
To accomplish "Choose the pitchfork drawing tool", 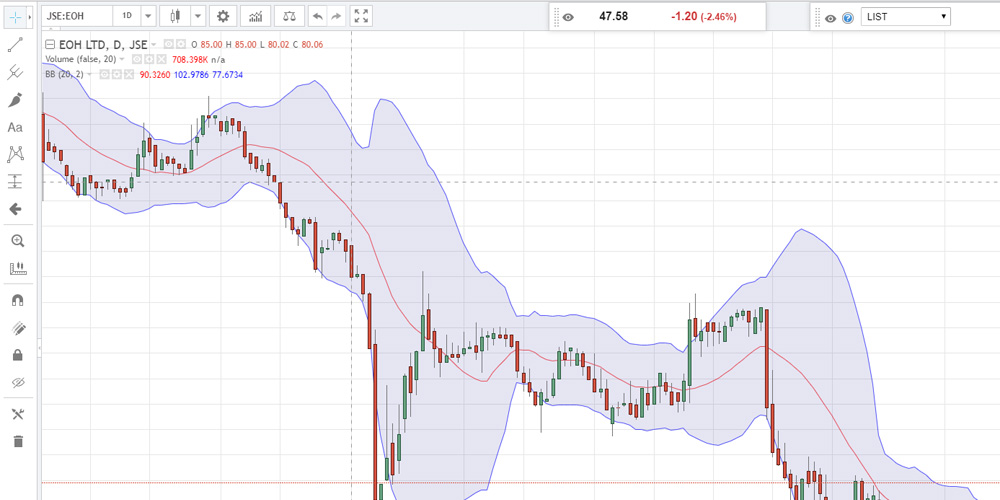I will [15, 72].
